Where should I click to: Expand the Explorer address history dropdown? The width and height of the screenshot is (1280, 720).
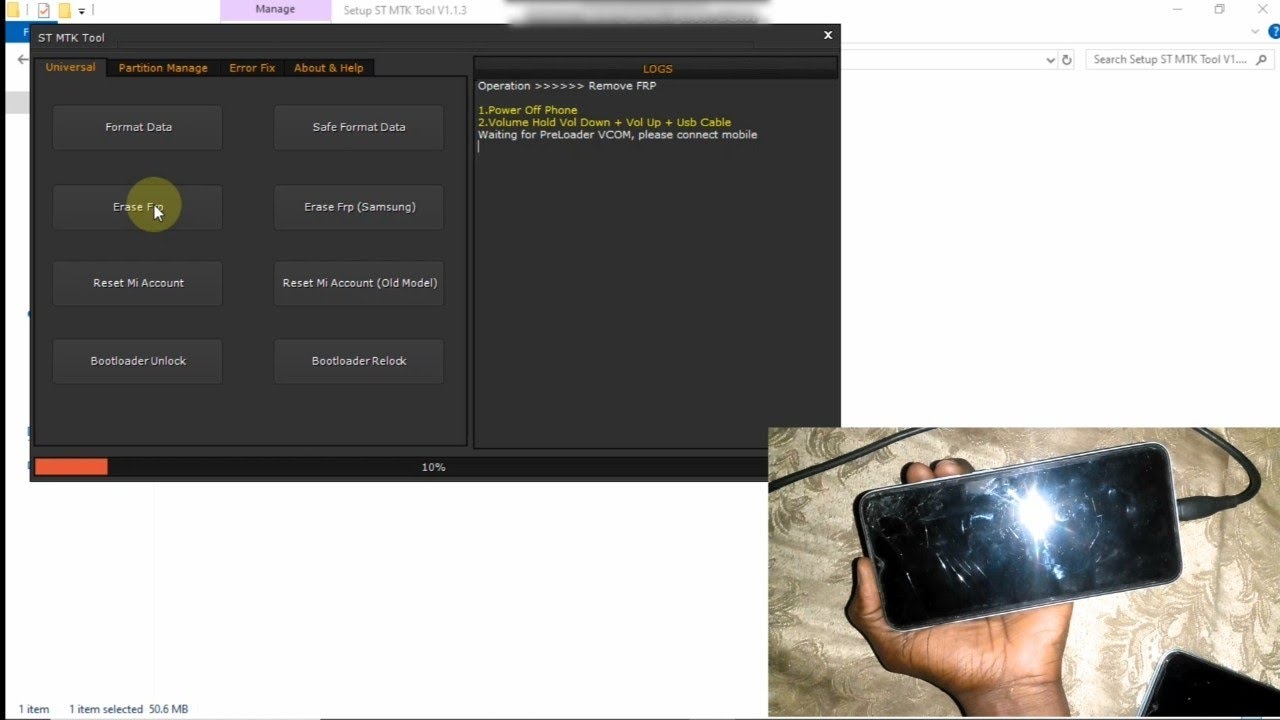click(1050, 60)
